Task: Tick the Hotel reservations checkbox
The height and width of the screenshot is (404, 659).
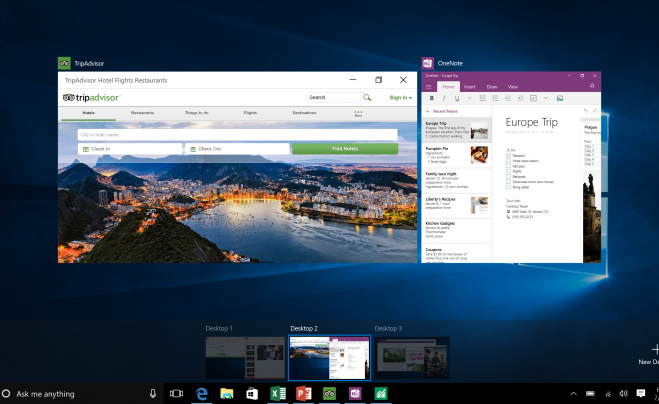Action: [x=509, y=161]
